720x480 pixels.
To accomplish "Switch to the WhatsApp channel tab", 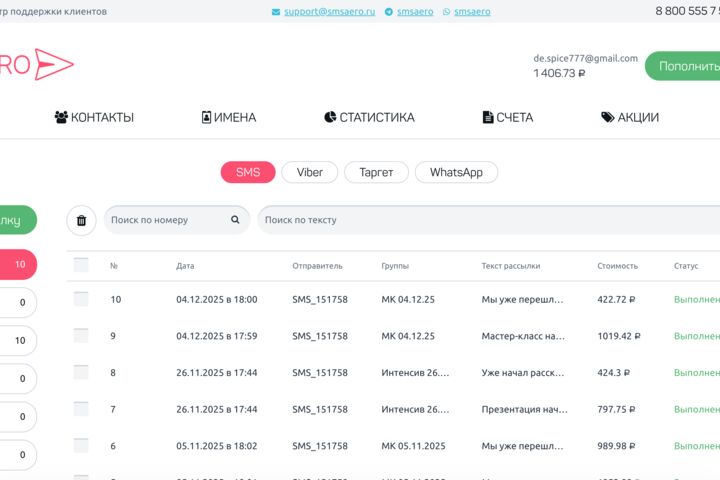I will click(456, 172).
